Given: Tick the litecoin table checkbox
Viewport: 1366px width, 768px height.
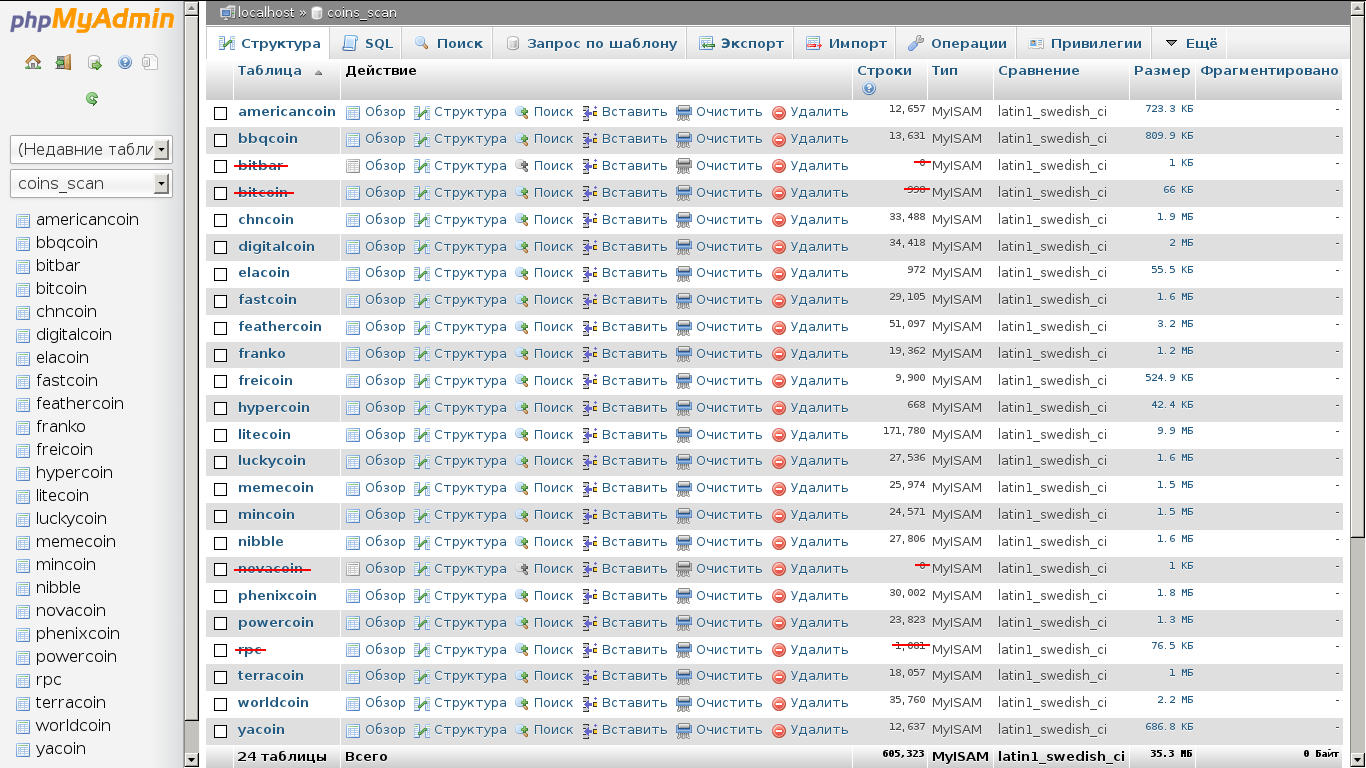Looking at the screenshot, I should 221,436.
